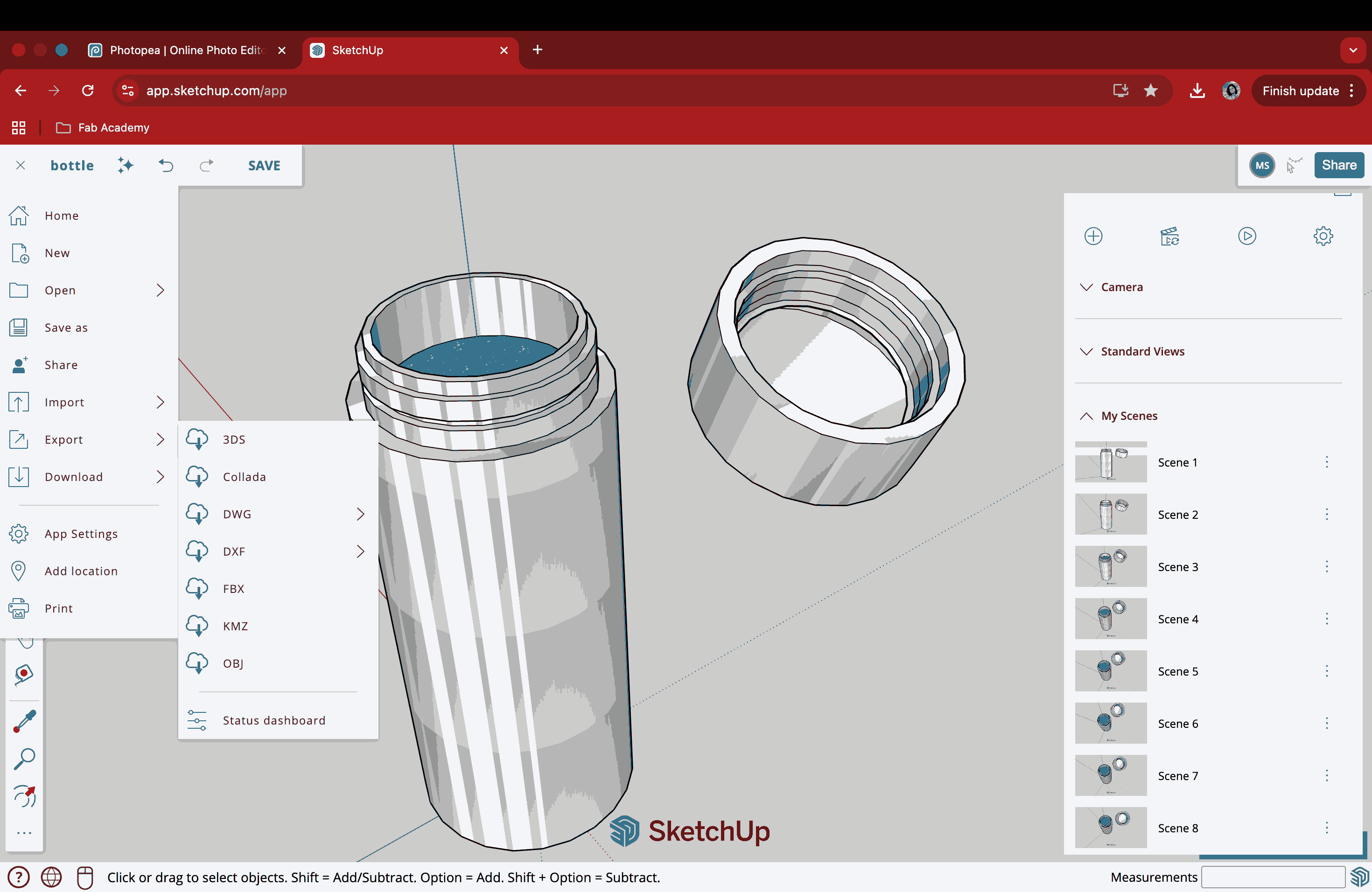The height and width of the screenshot is (892, 1372).
Task: Expand the Camera section
Action: (1121, 287)
